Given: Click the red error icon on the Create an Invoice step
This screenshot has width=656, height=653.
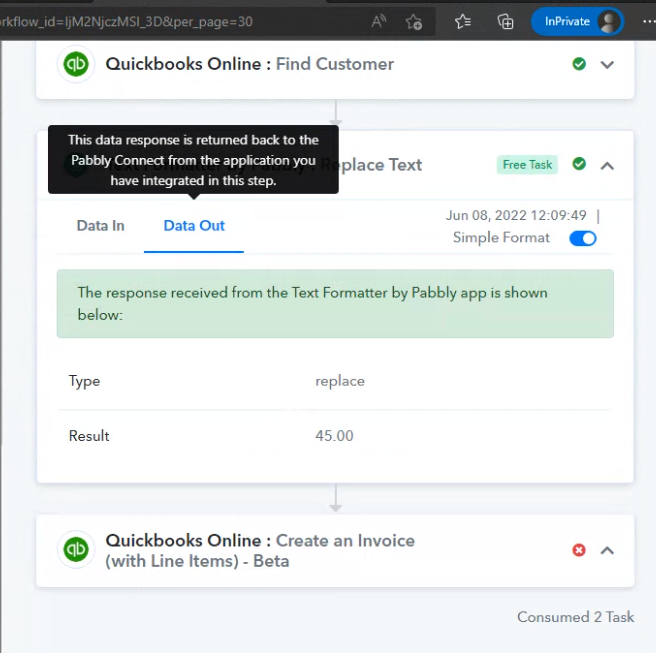Looking at the screenshot, I should (x=579, y=550).
